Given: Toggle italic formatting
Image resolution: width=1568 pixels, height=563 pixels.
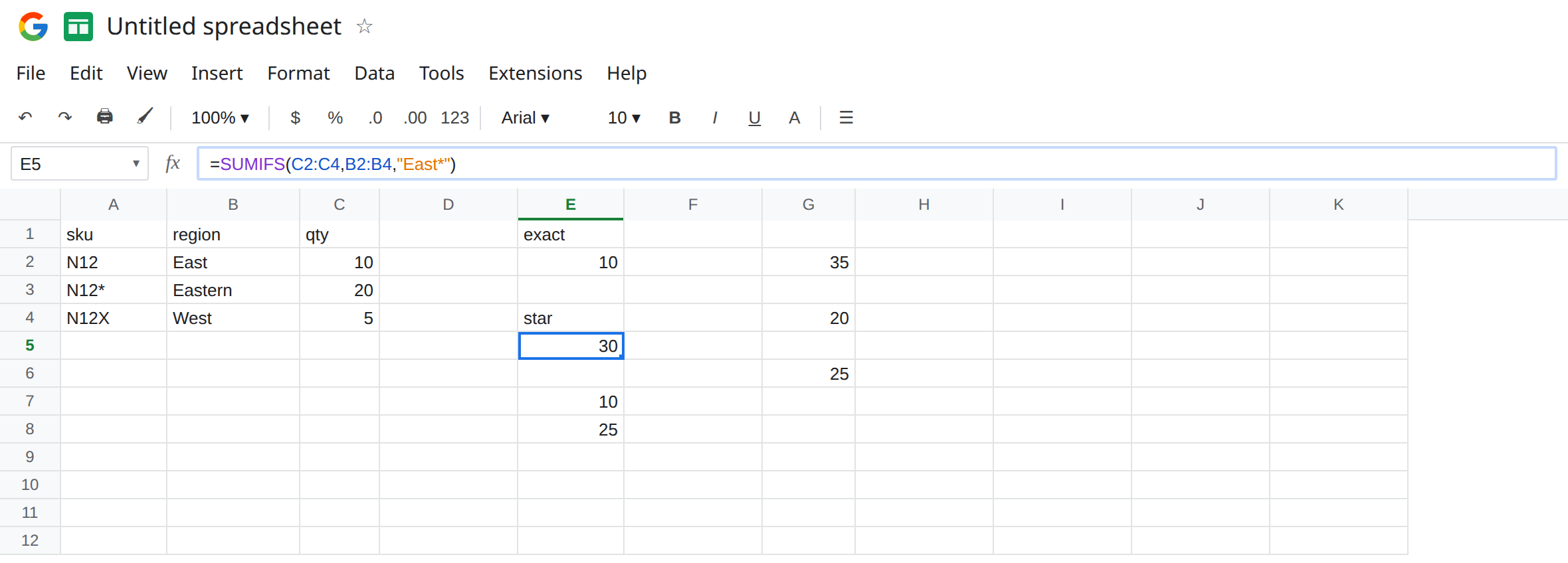Looking at the screenshot, I should tap(714, 118).
